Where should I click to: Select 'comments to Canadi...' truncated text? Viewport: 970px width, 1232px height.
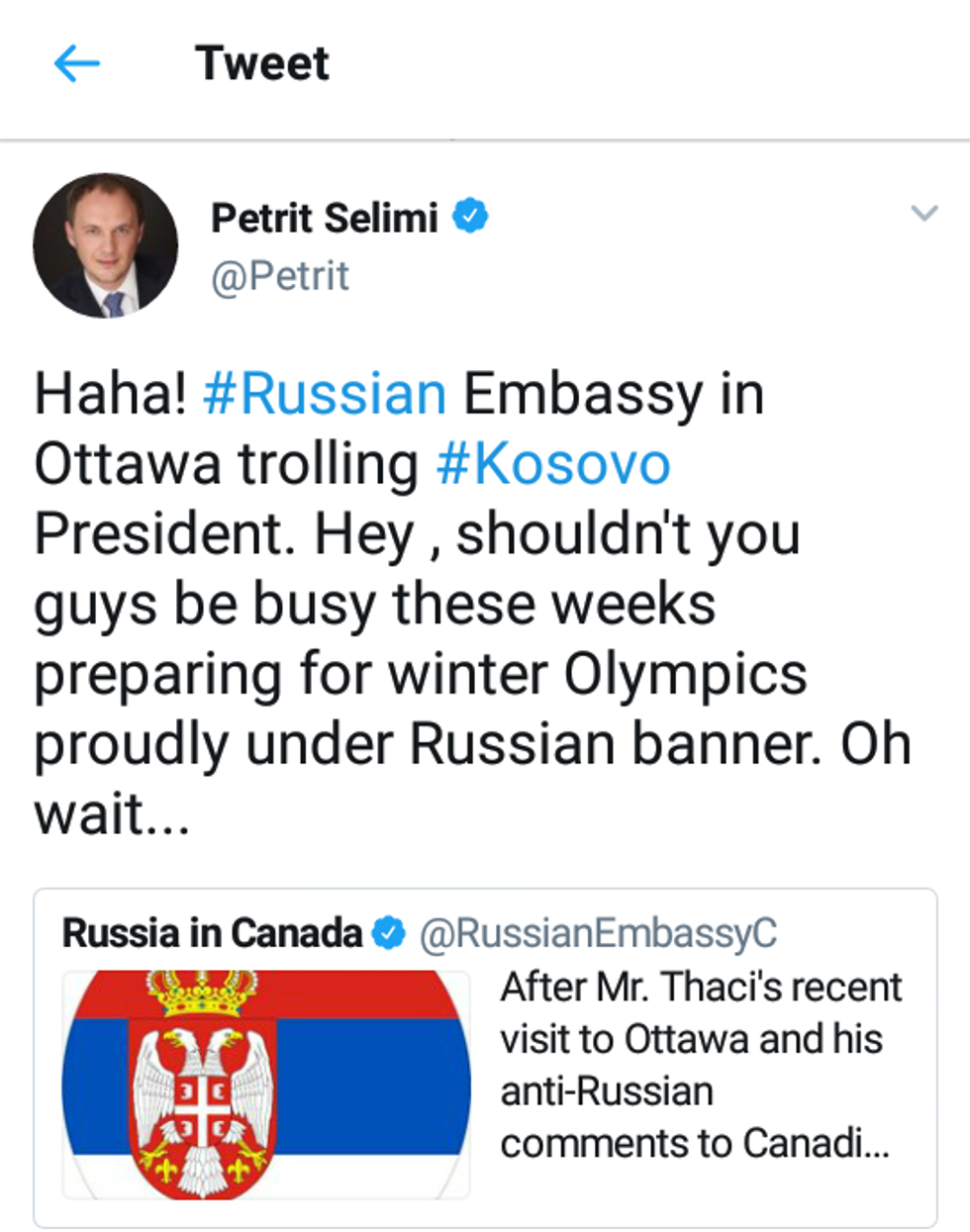pyautogui.click(x=694, y=1143)
